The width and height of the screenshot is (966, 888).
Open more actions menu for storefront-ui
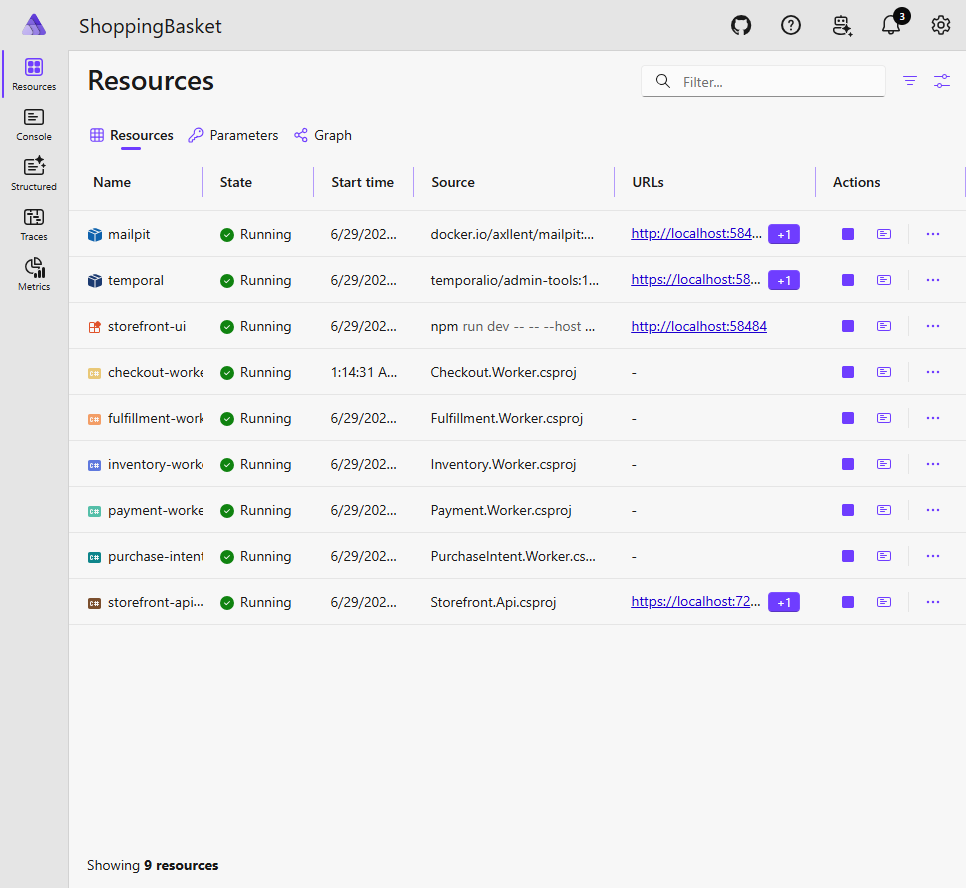point(933,326)
